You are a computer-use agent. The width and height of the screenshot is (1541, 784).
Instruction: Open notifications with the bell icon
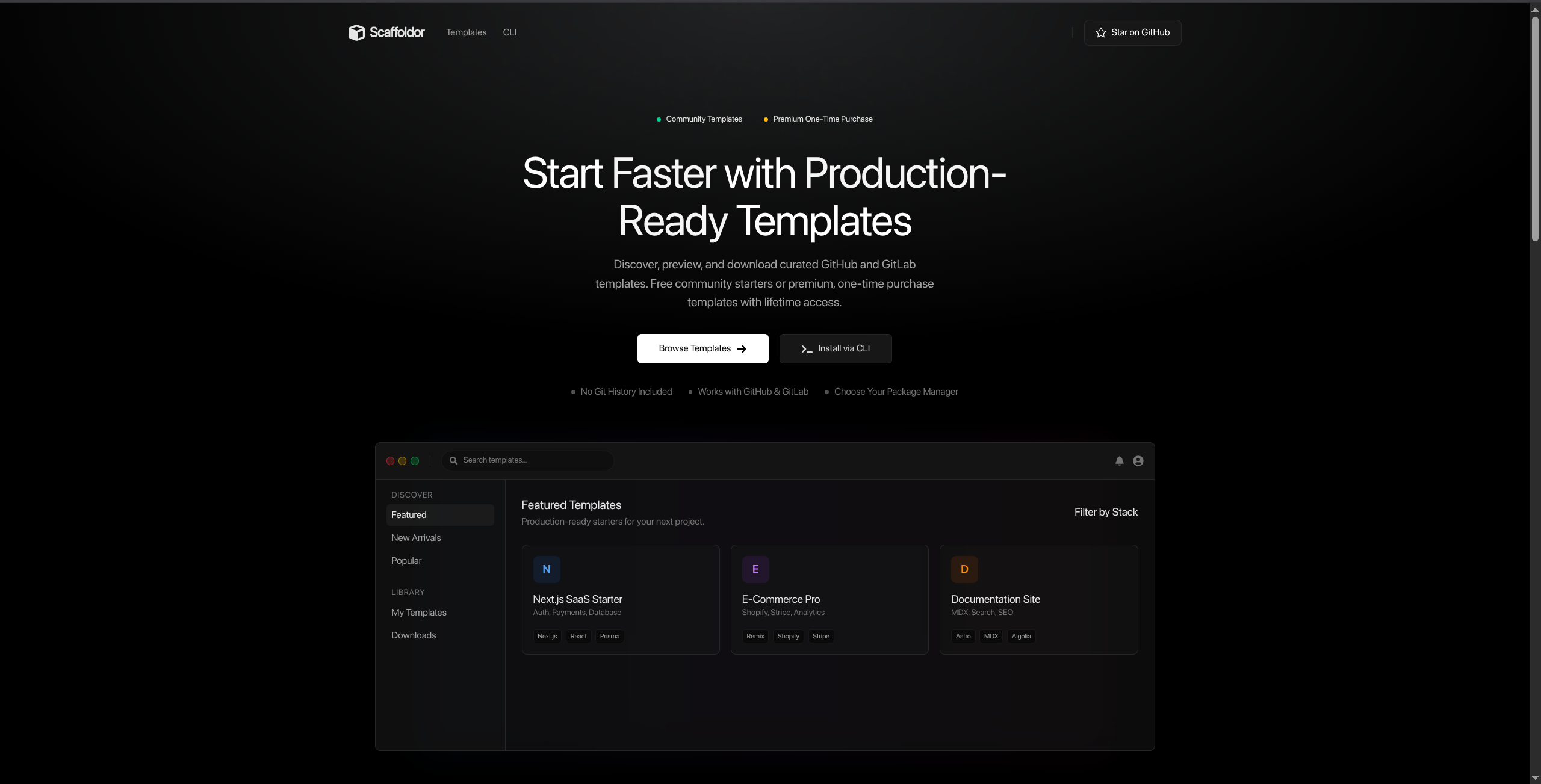(x=1118, y=460)
